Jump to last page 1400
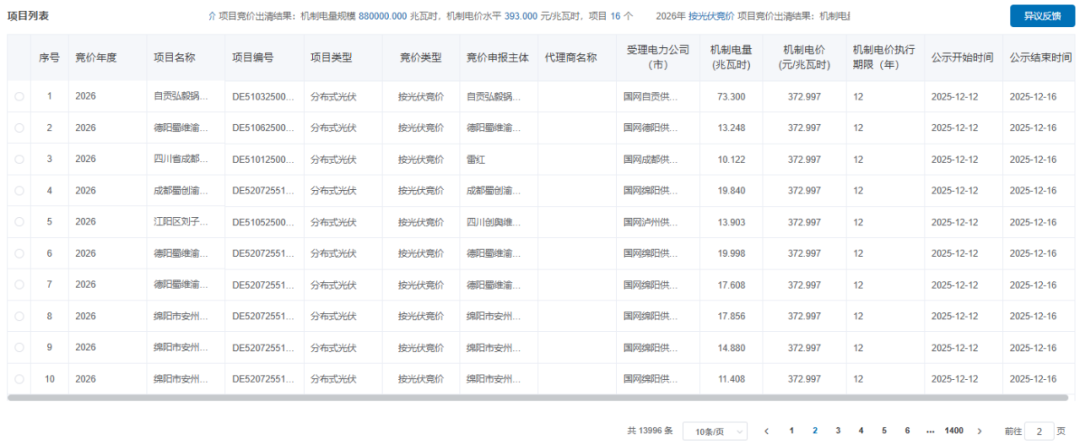Image resolution: width=1080 pixels, height=445 pixels. coord(954,431)
